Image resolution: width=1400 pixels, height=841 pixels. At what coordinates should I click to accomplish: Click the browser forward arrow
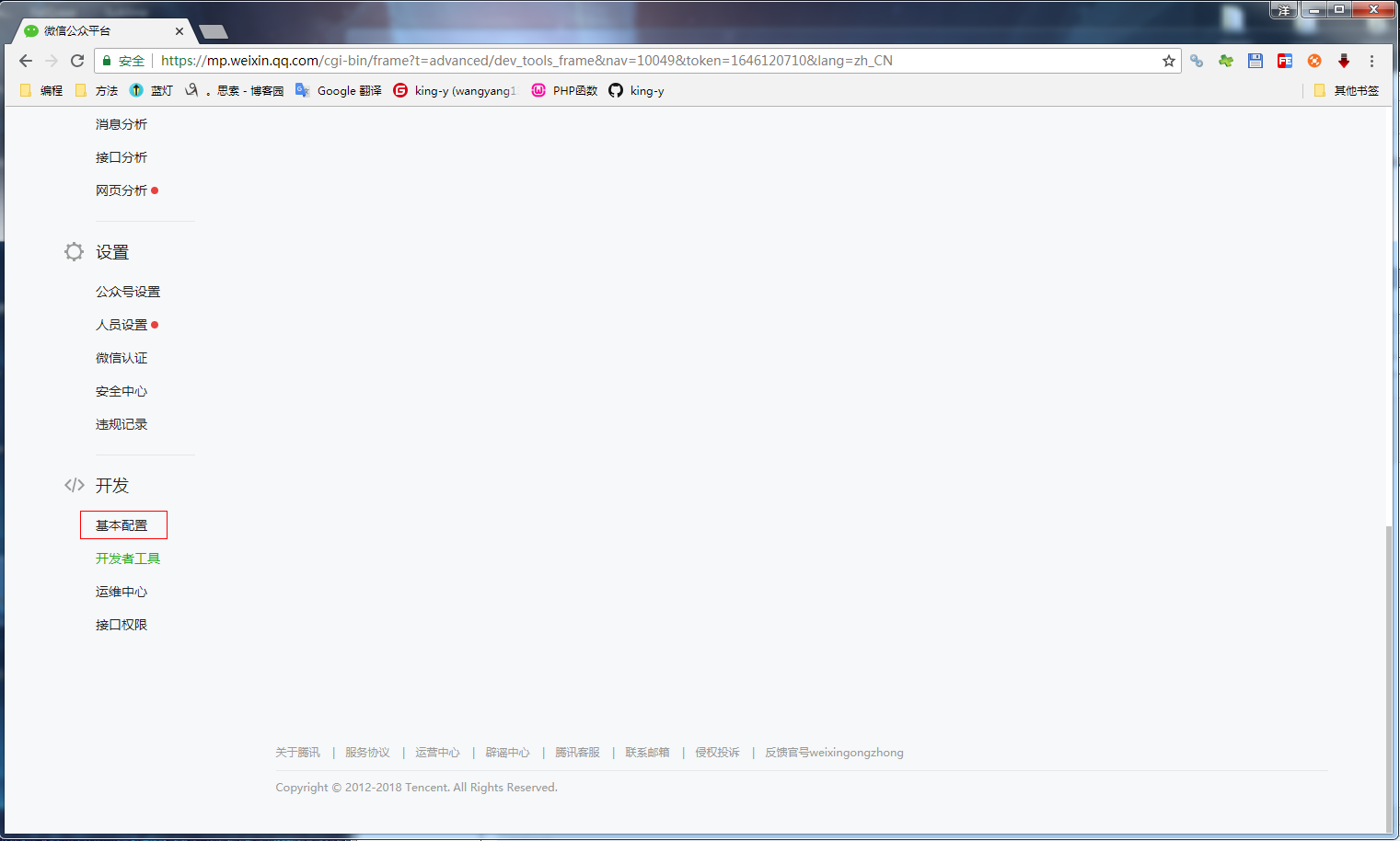(52, 61)
